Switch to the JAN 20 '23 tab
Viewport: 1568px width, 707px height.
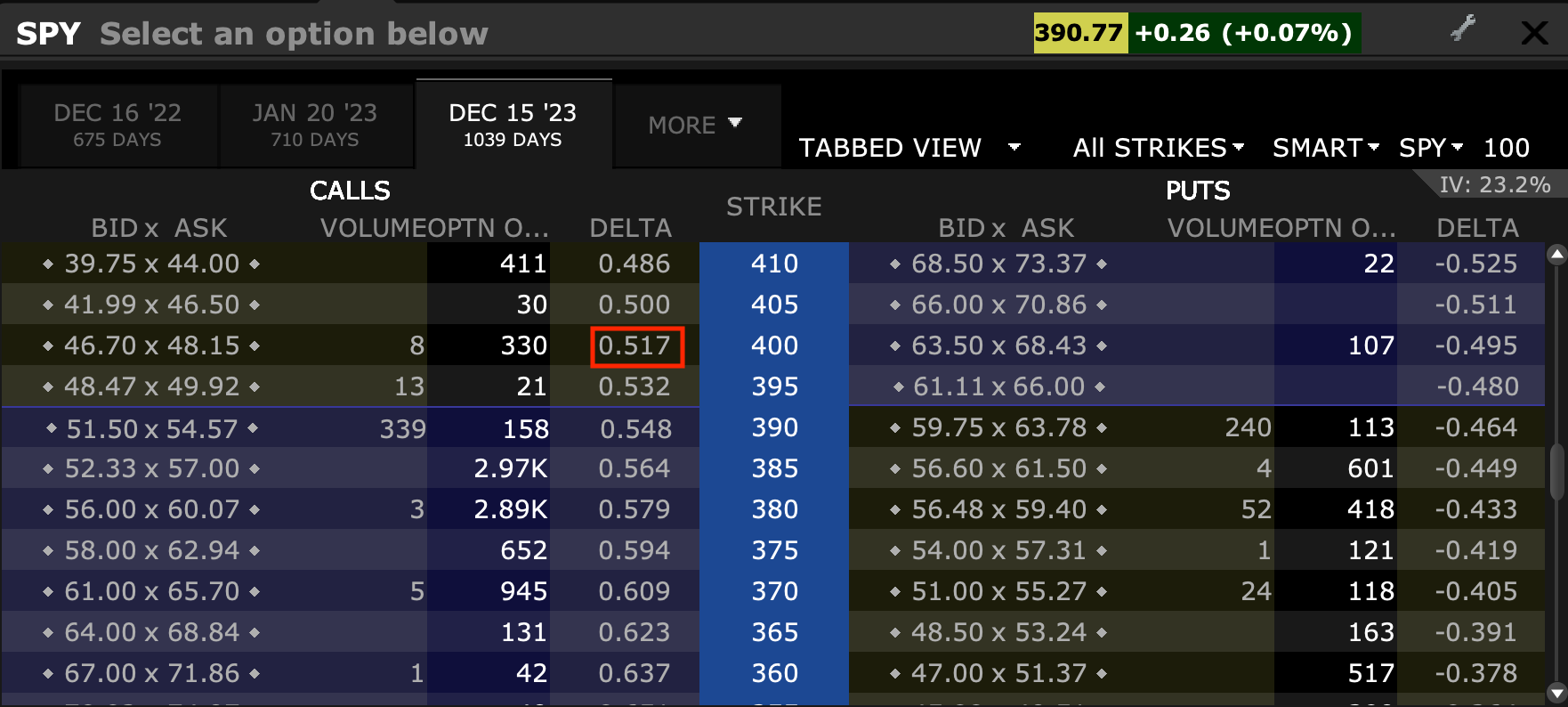(315, 126)
